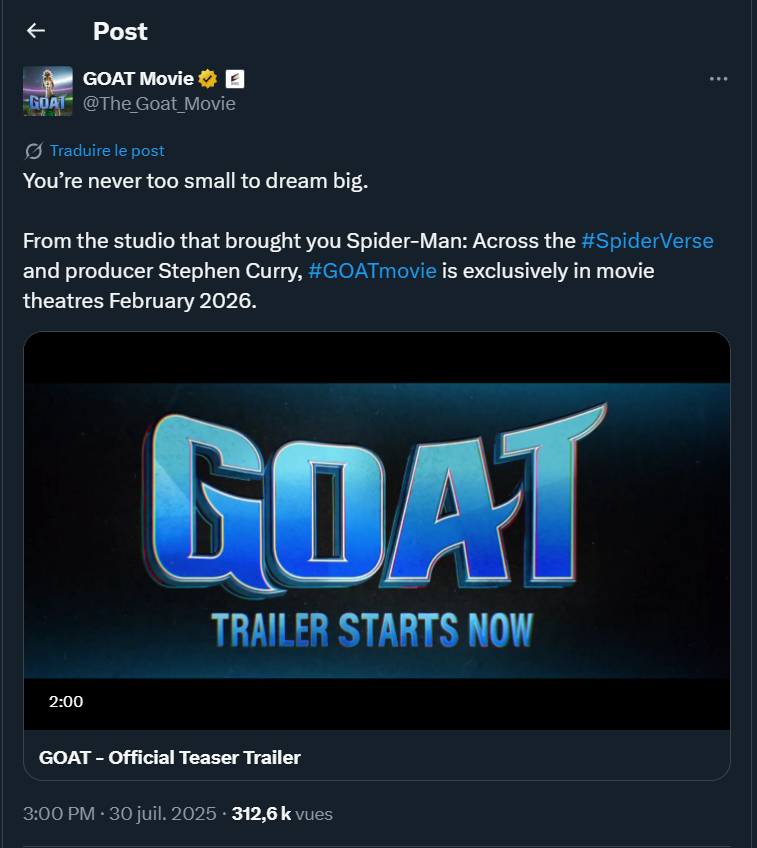Click the Traduire le post link
This screenshot has height=848, width=757.
tap(107, 151)
